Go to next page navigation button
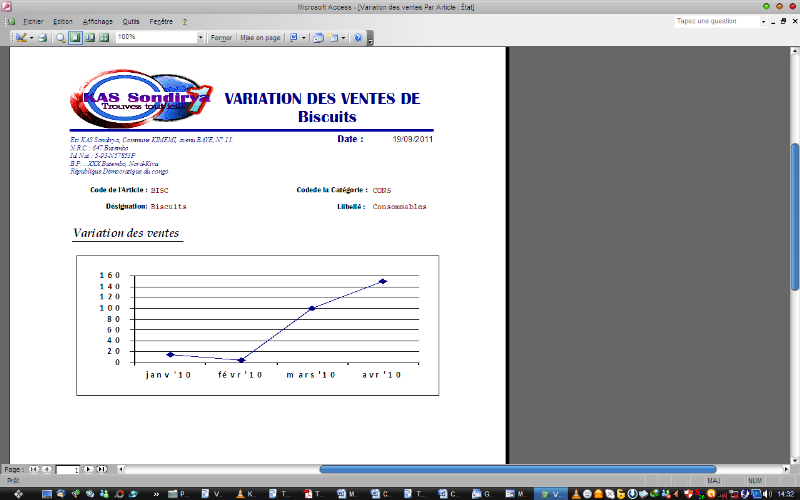Screen dimensions: 800x500 (x=88, y=469)
